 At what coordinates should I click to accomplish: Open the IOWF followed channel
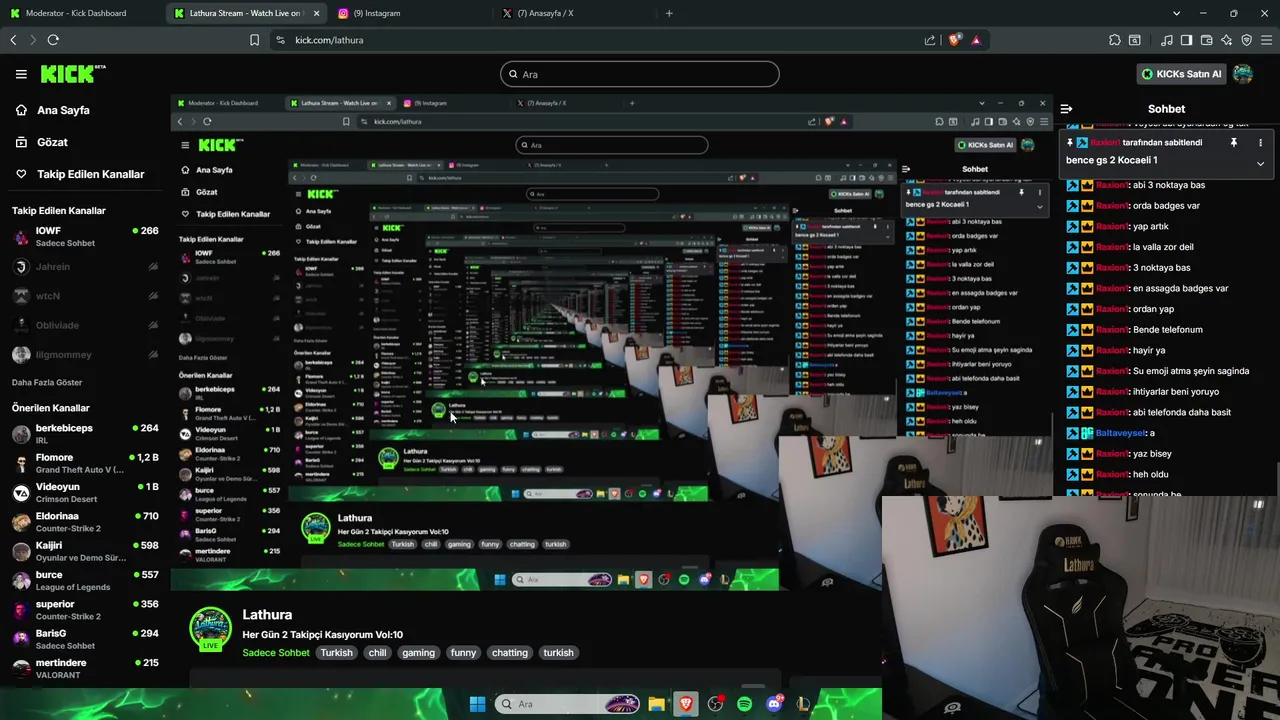click(x=85, y=237)
